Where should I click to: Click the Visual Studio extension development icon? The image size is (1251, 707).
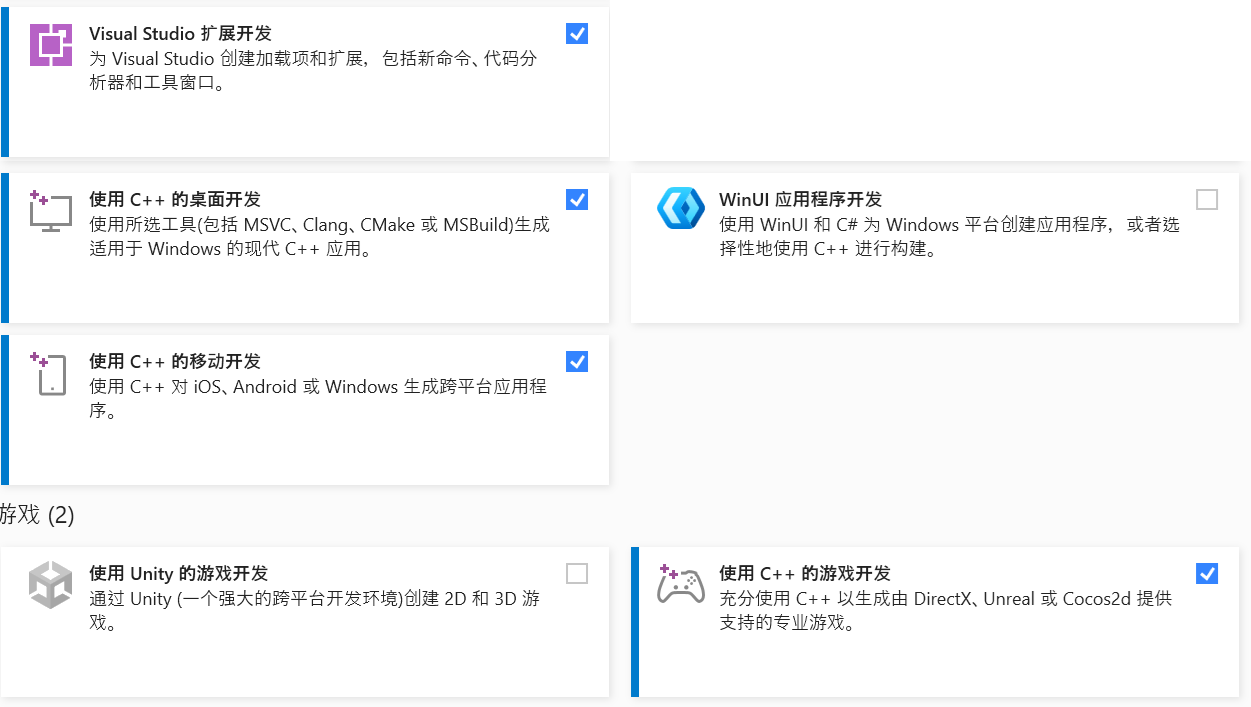51,45
